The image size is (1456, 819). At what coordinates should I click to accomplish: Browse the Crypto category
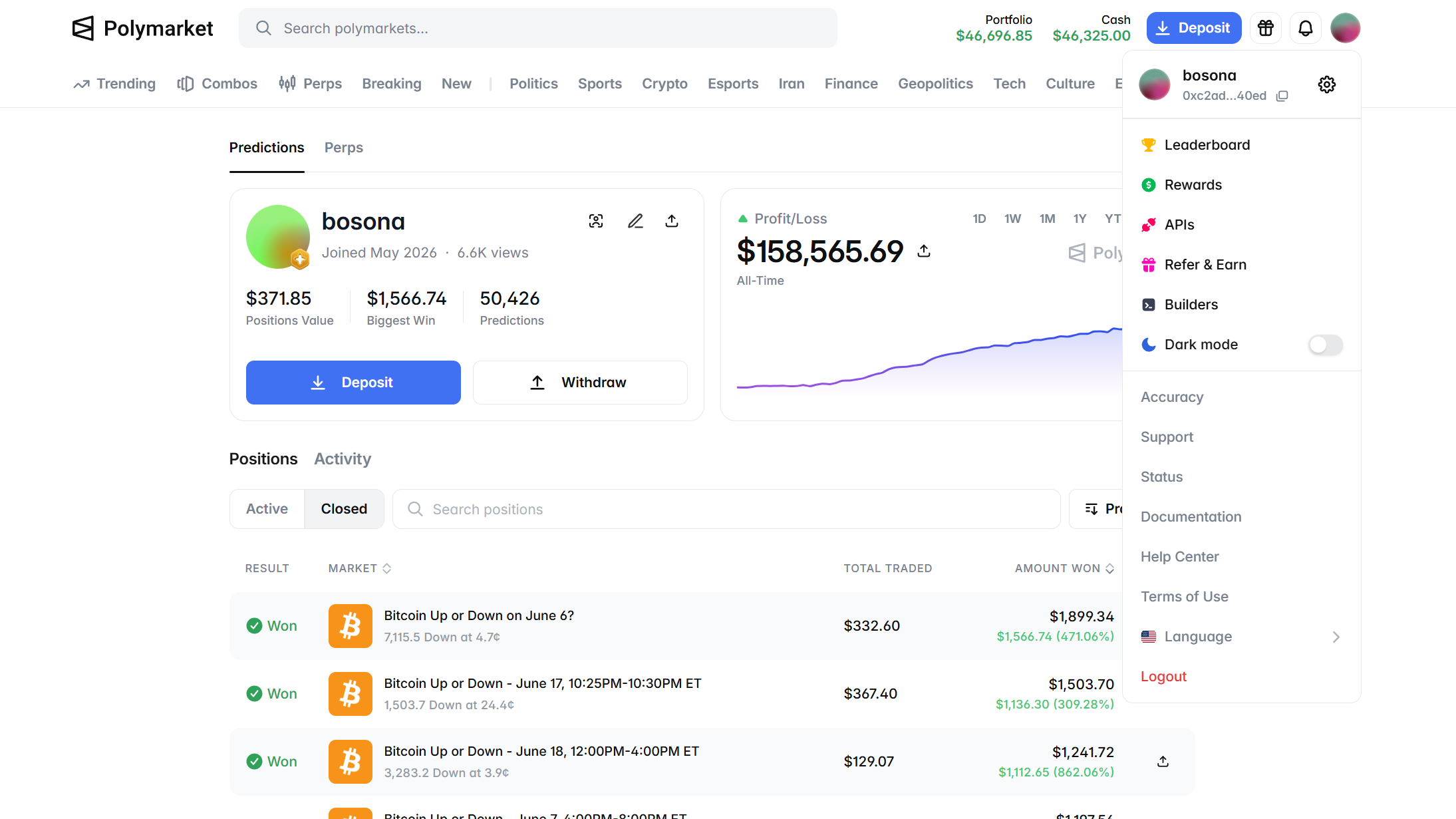(664, 84)
